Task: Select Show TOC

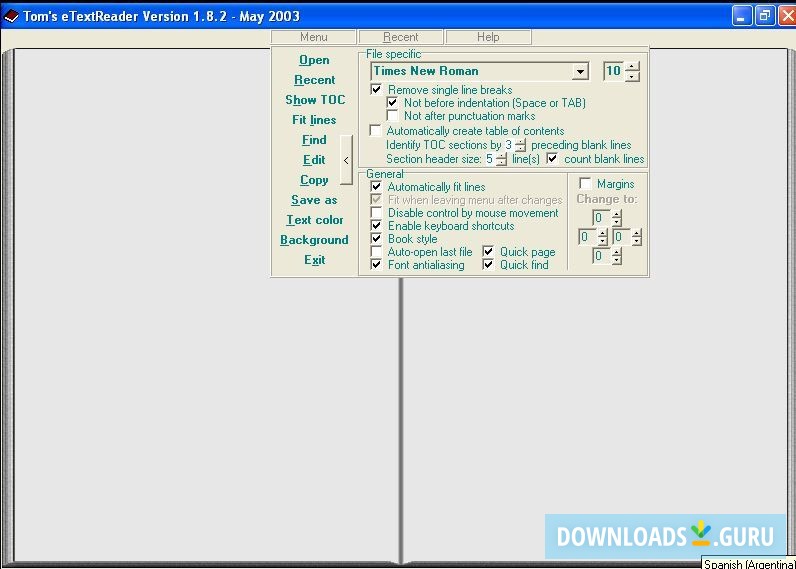Action: point(315,100)
